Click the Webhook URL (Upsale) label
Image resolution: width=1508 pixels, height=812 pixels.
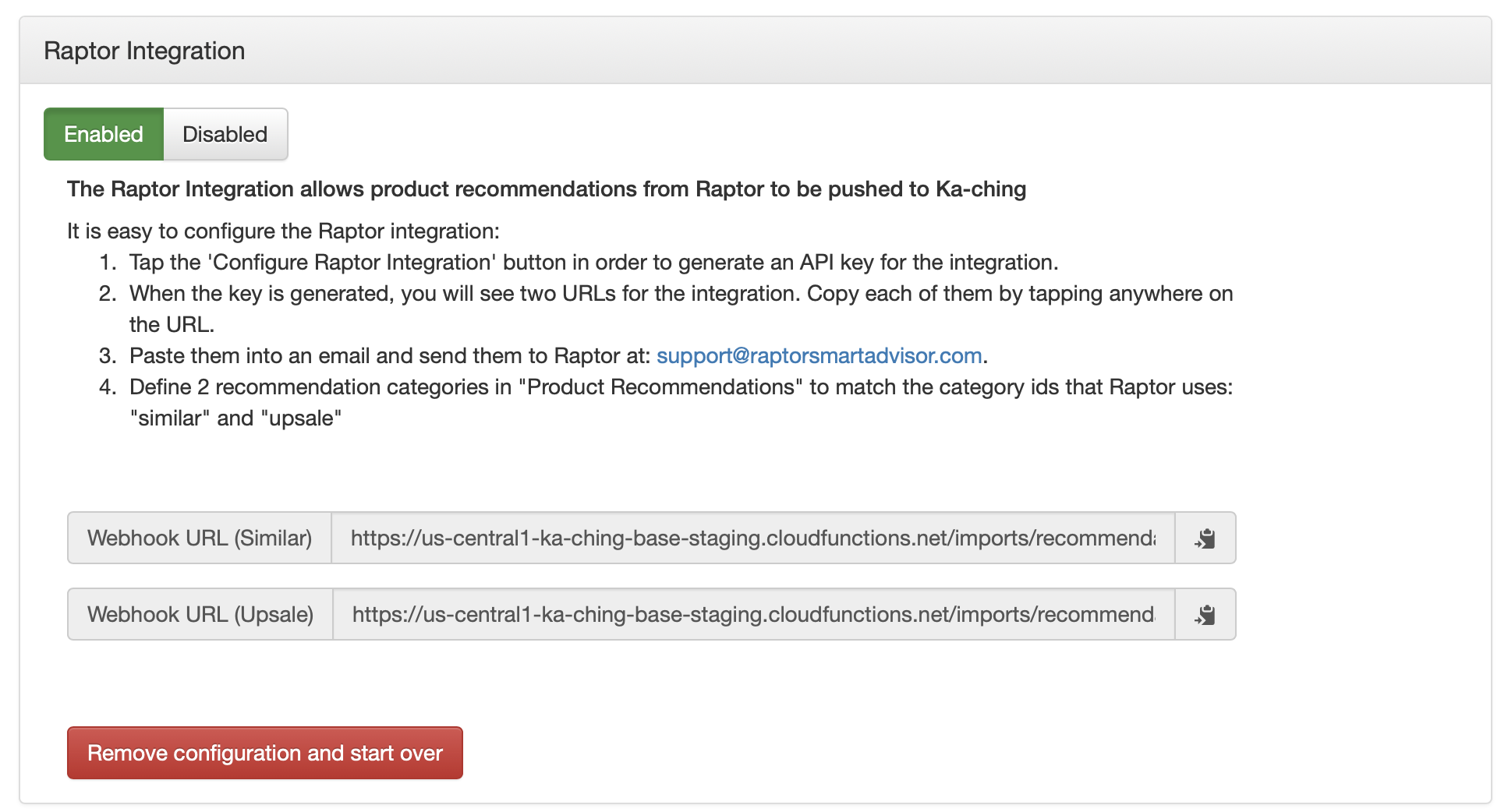coord(200,615)
